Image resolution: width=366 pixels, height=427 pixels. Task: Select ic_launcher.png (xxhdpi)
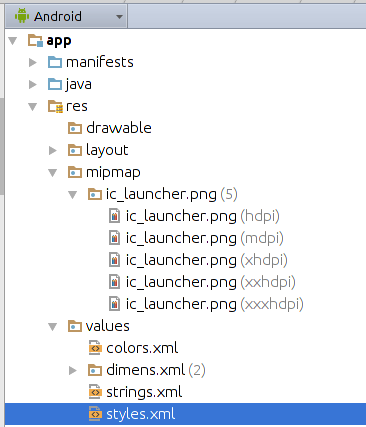click(x=211, y=282)
